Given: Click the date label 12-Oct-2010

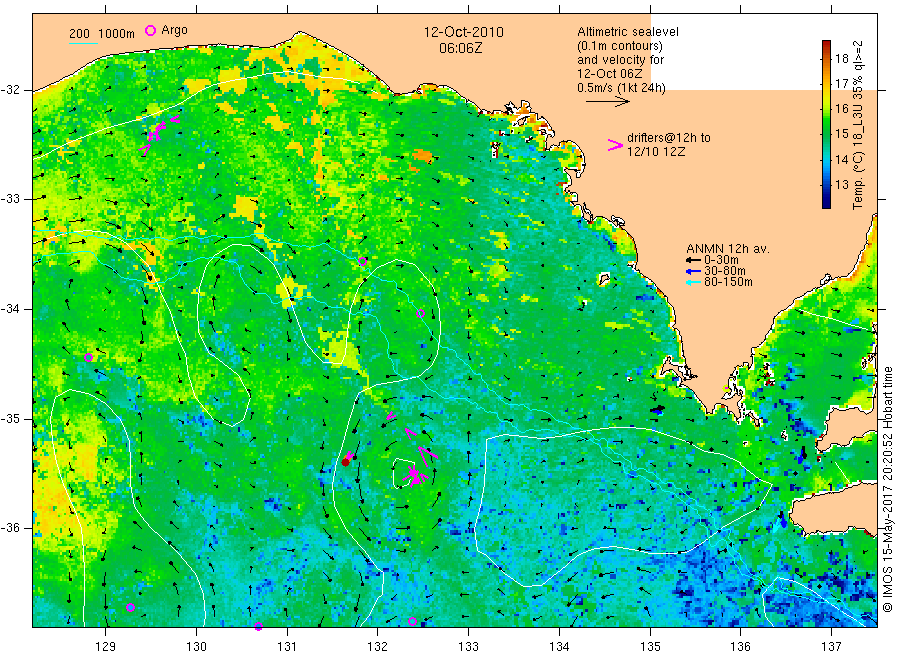Looking at the screenshot, I should 464,32.
